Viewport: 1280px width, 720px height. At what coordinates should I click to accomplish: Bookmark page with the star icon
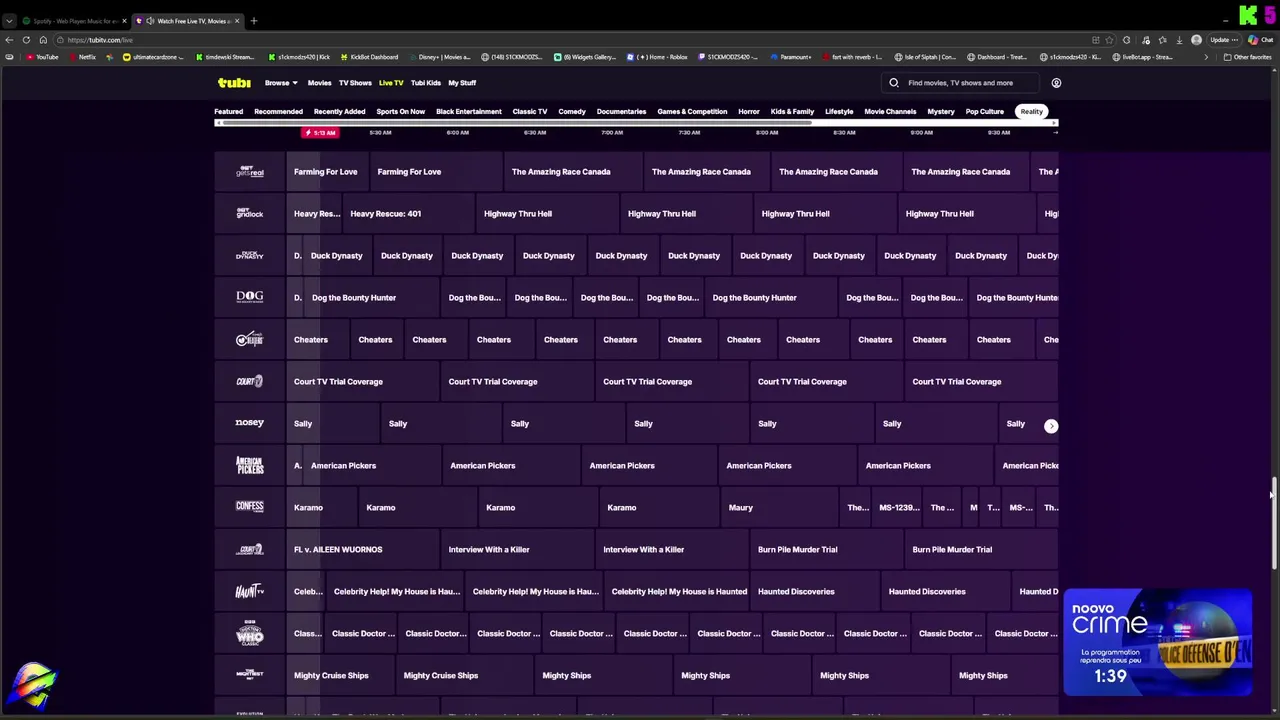(x=1109, y=40)
